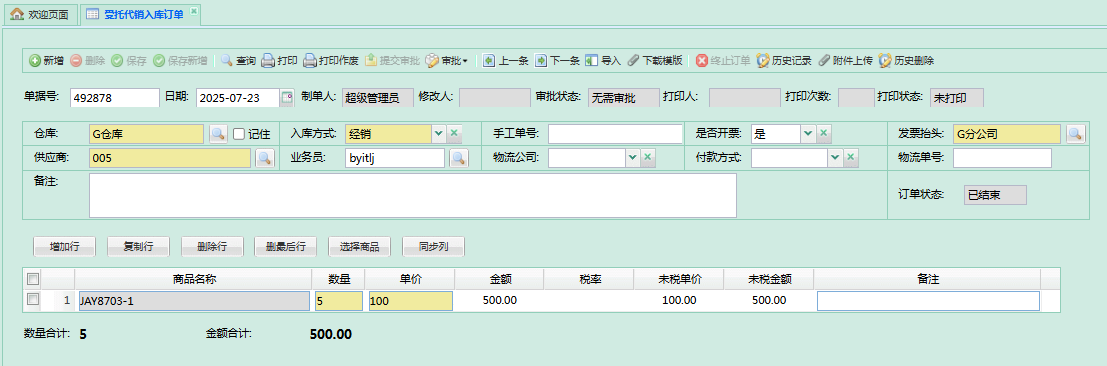Click the 备注 textarea in header form
This screenshot has width=1107, height=366.
pos(413,196)
